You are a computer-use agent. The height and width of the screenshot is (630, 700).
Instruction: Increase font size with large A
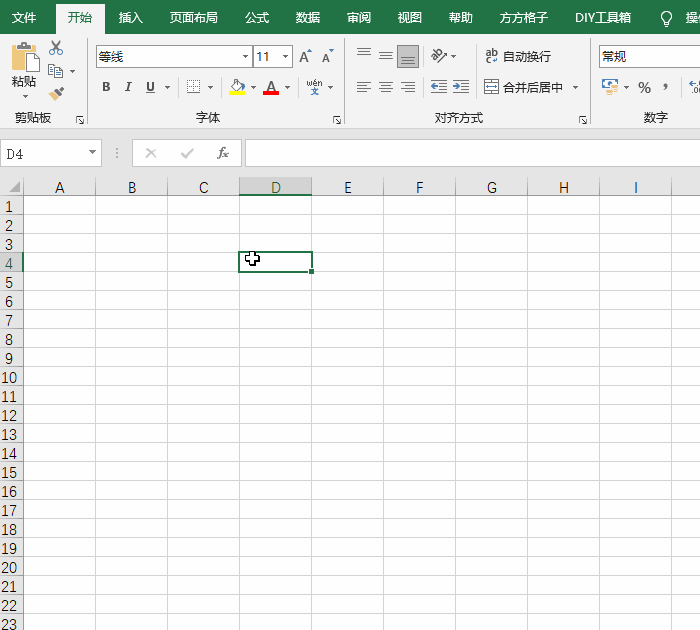(x=305, y=57)
